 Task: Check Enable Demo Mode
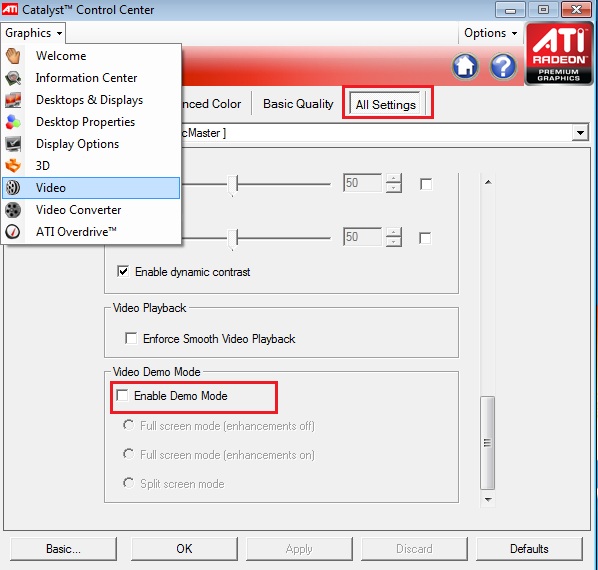(x=122, y=395)
